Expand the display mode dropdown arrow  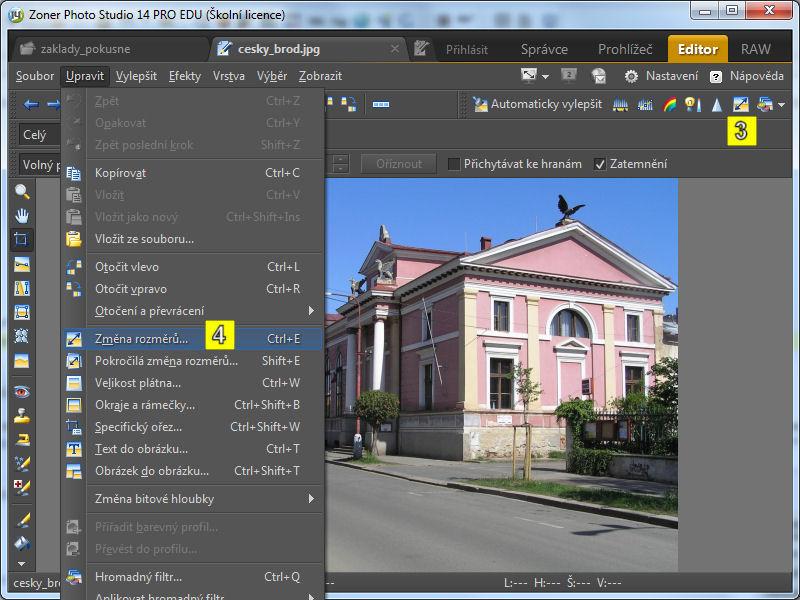coord(545,77)
